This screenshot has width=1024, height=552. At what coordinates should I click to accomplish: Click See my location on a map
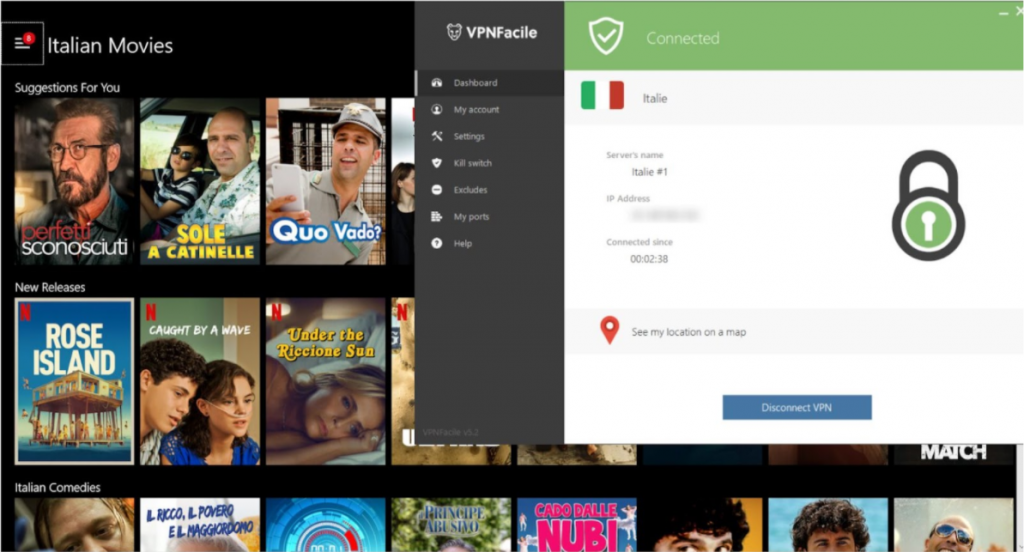[x=688, y=332]
